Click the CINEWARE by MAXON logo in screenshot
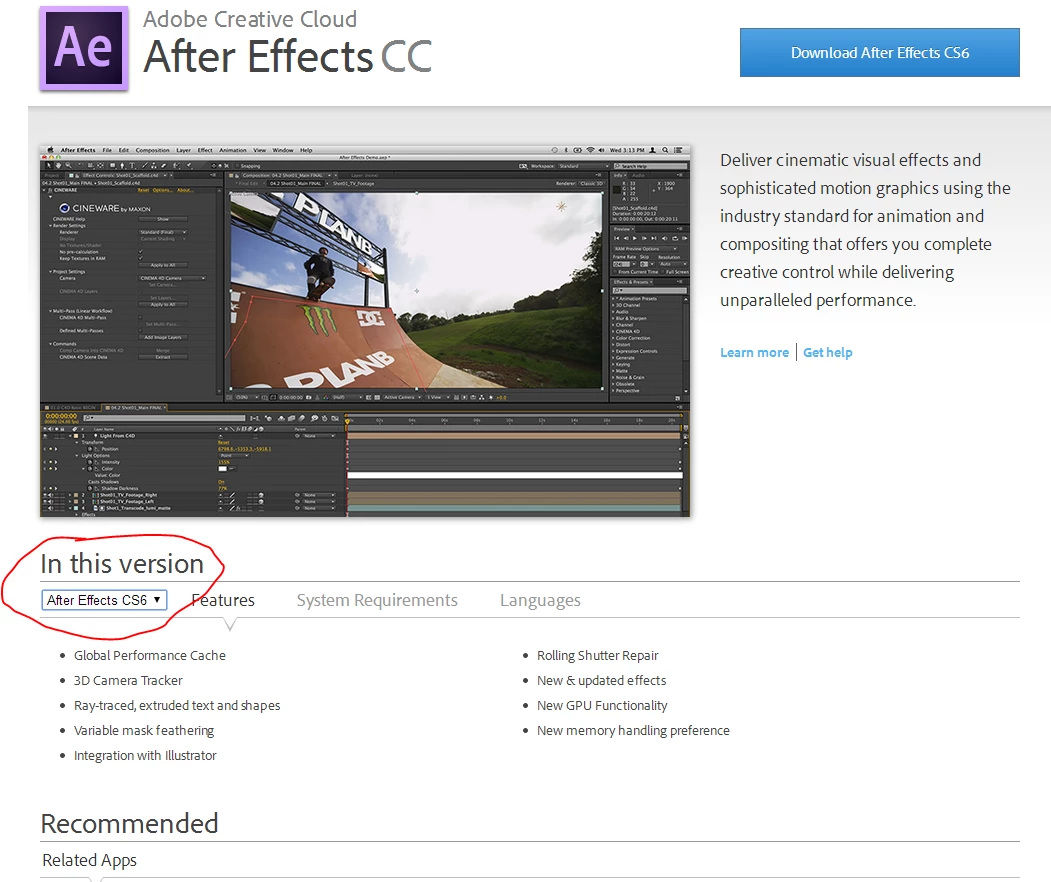 click(105, 208)
